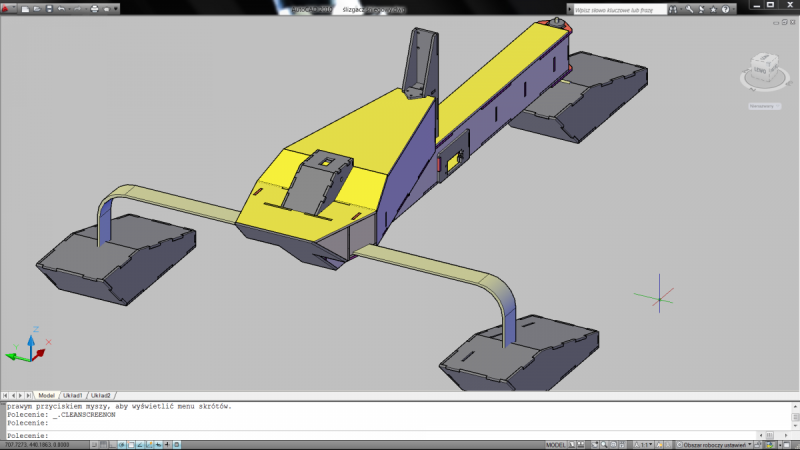Image resolution: width=800 pixels, height=450 pixels.
Task: Click the Save icon in quick access toolbar
Action: [x=47, y=9]
